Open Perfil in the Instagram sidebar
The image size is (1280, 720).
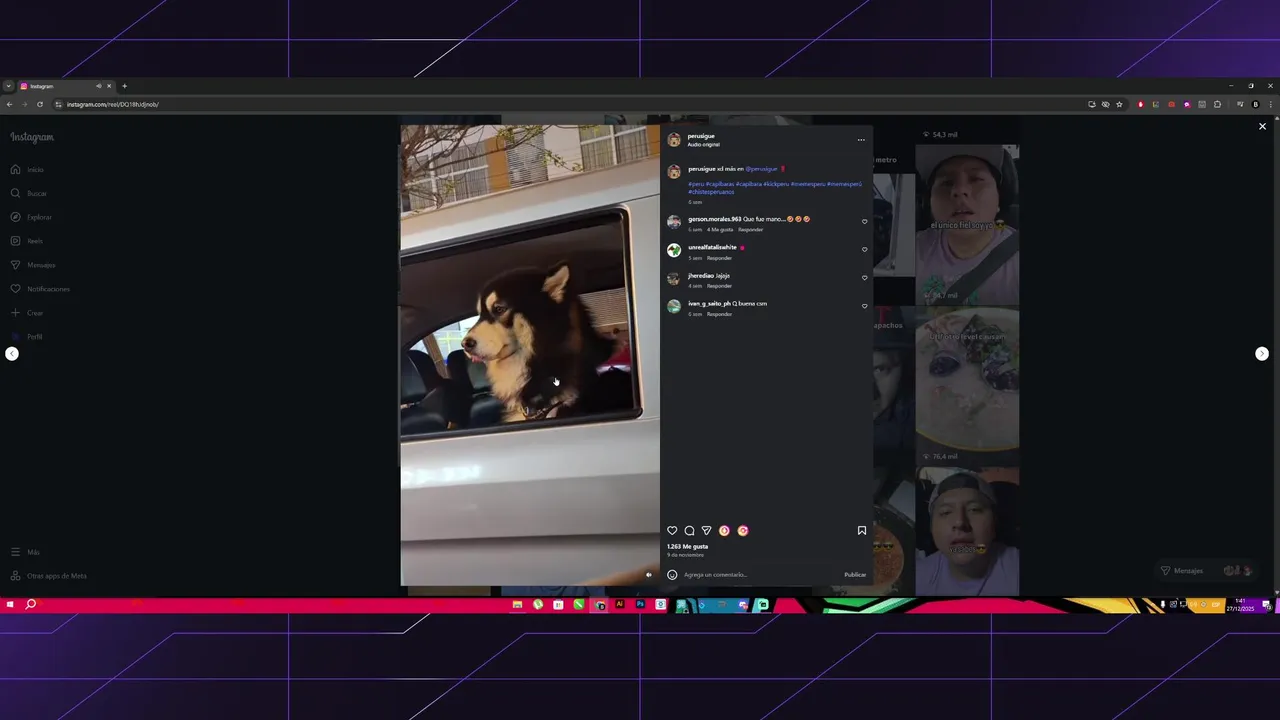[x=27, y=338]
